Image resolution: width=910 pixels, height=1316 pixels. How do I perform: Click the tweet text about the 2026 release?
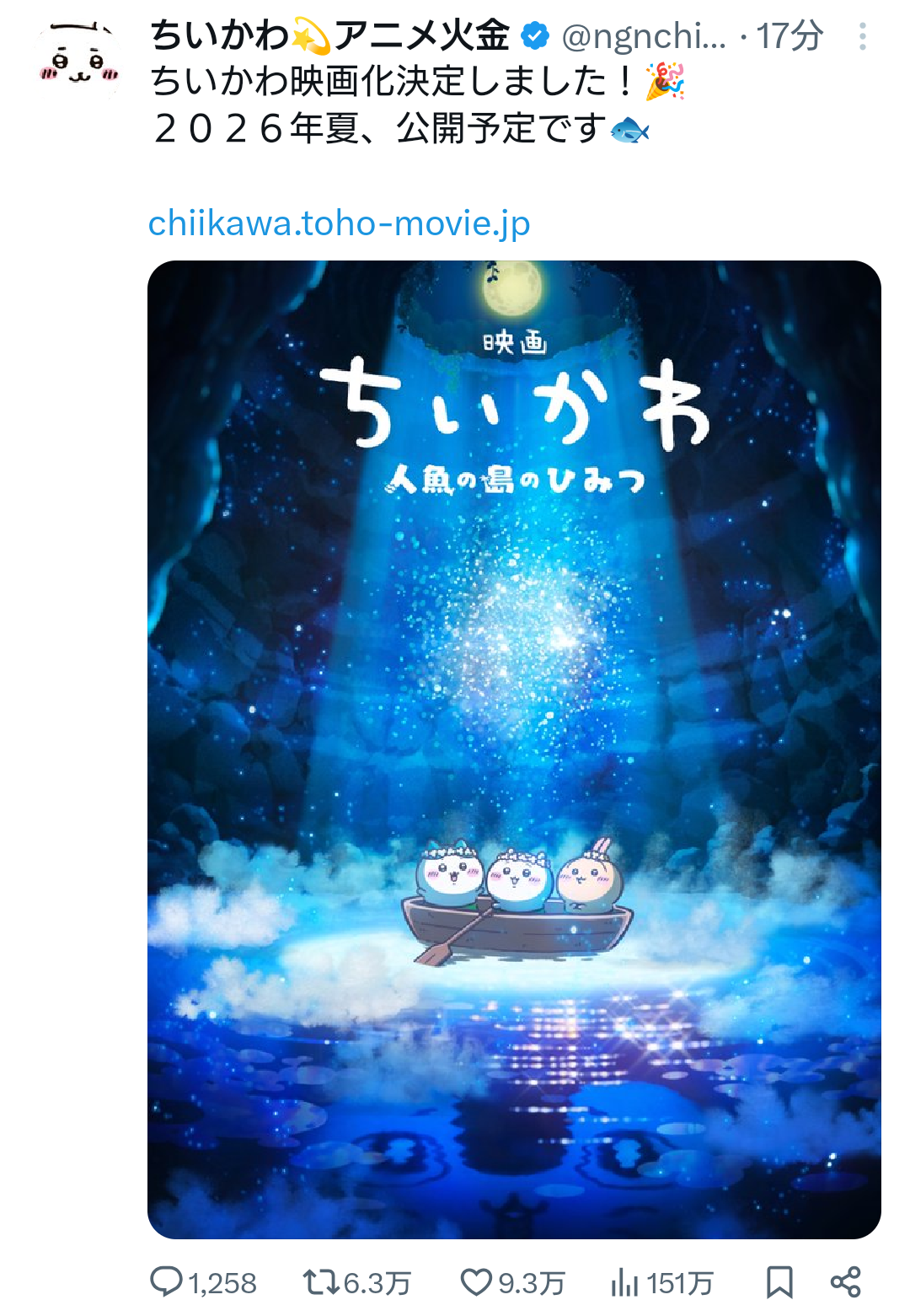[x=400, y=128]
